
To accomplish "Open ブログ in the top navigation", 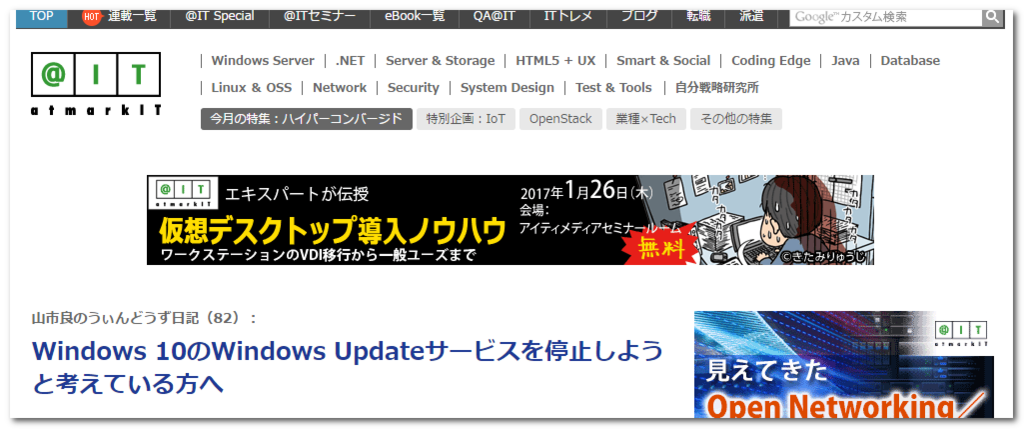I will [639, 16].
